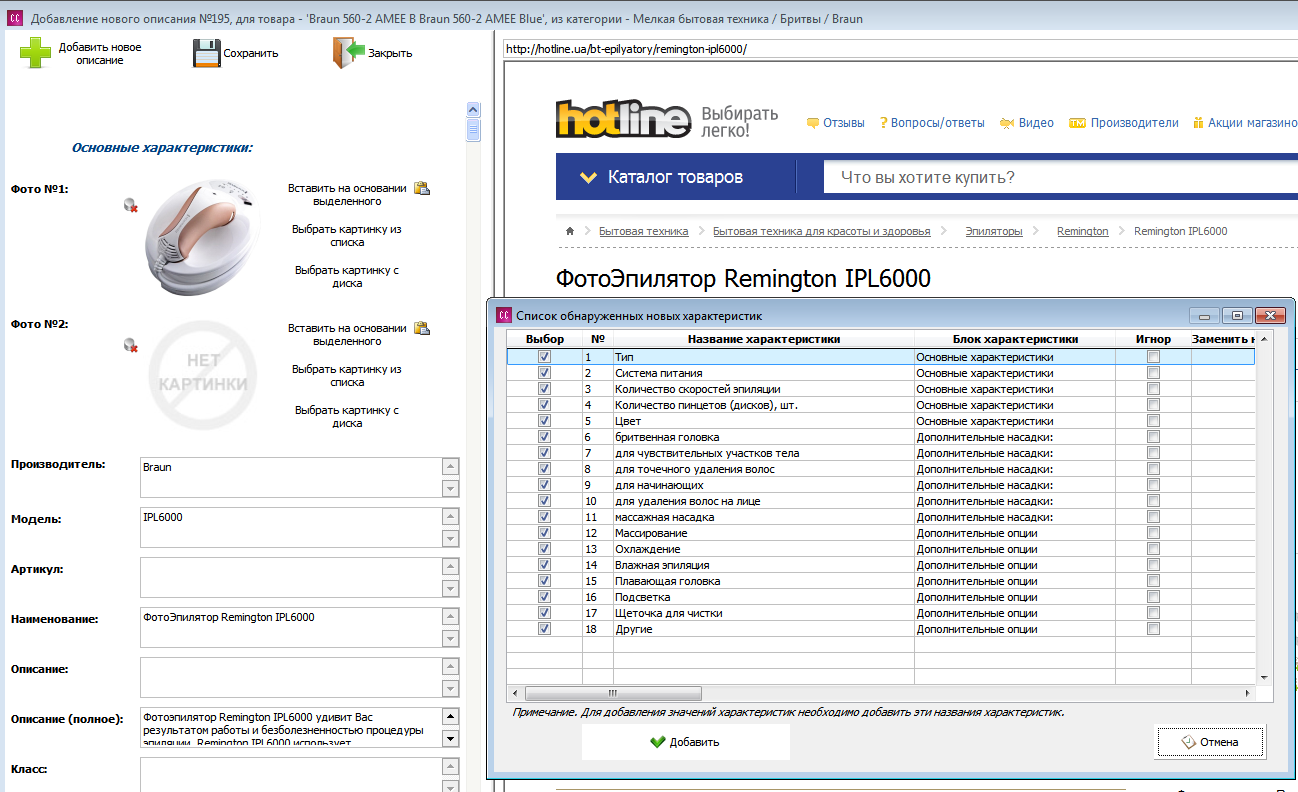Open the hotline logo homepage

click(623, 119)
